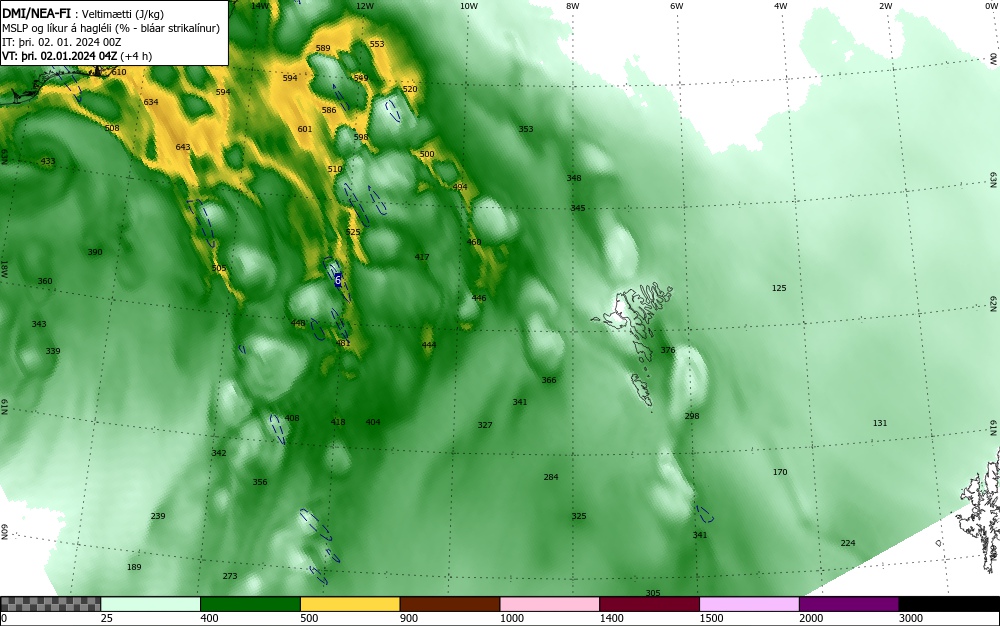Click the map value '433'
This screenshot has width=1000, height=626.
(48, 161)
